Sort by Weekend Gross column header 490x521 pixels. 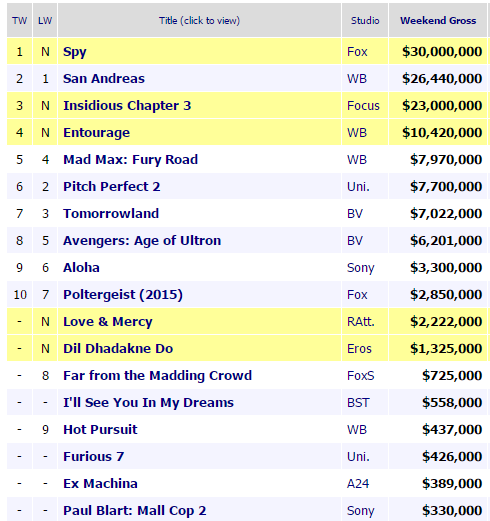tap(438, 21)
